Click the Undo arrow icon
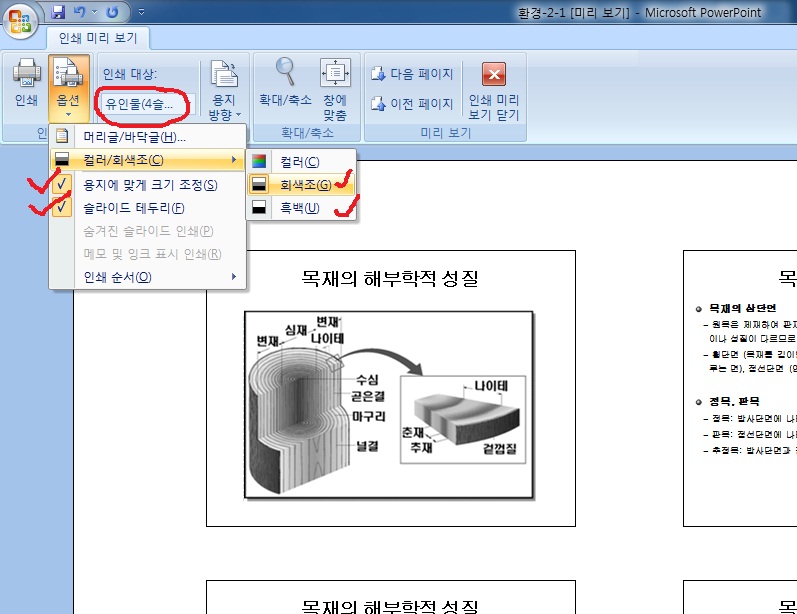The width and height of the screenshot is (797, 614). pyautogui.click(x=82, y=13)
